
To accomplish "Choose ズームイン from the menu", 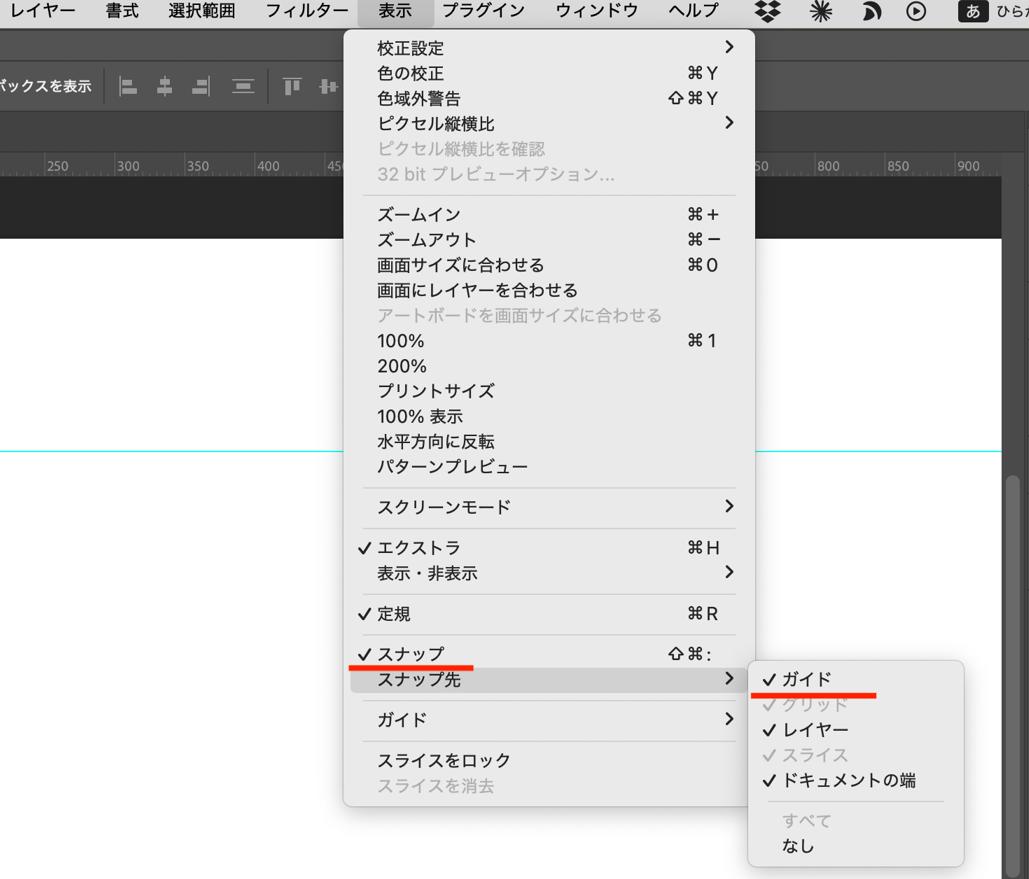I will [549, 215].
